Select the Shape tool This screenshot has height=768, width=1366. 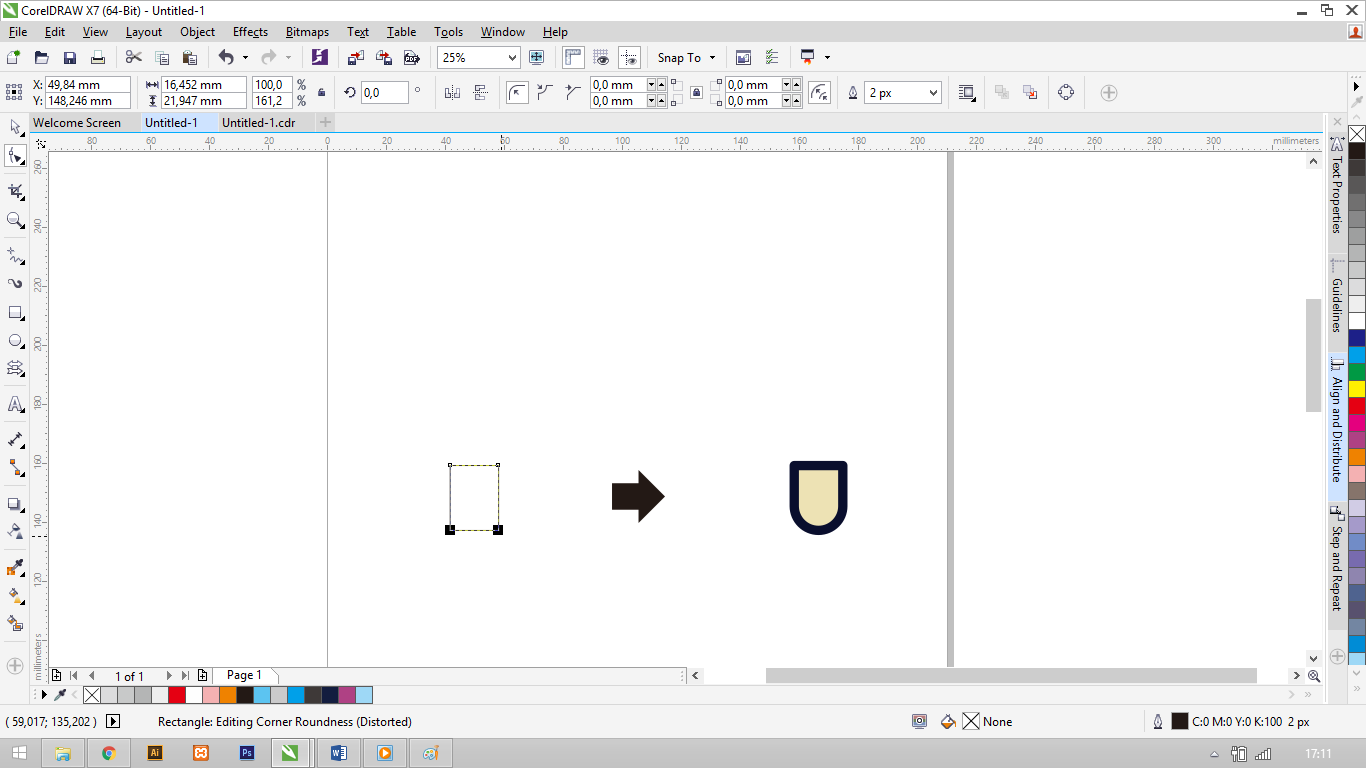15,156
